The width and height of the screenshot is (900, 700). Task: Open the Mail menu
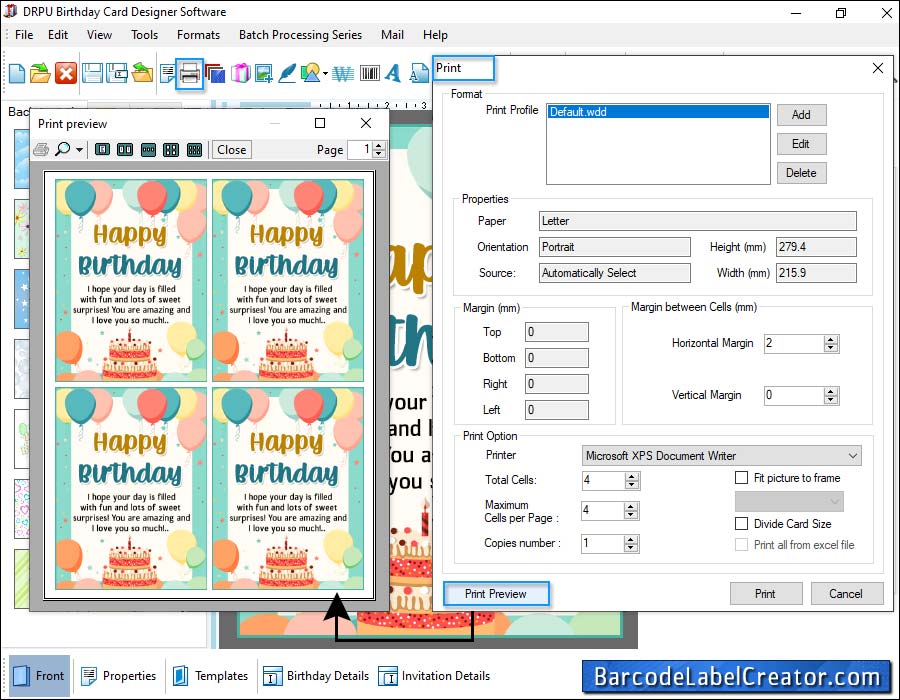(392, 34)
